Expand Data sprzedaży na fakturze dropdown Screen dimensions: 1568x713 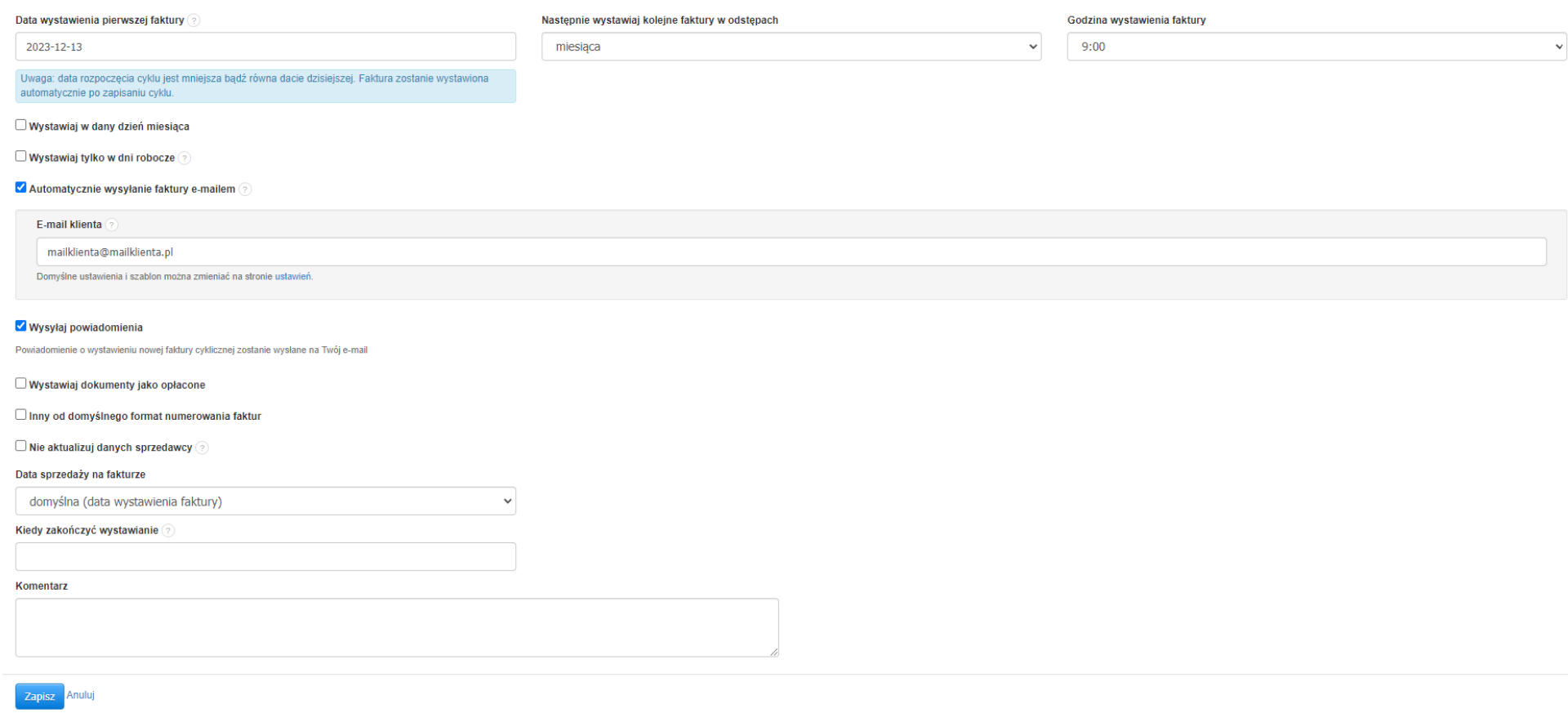coord(265,501)
